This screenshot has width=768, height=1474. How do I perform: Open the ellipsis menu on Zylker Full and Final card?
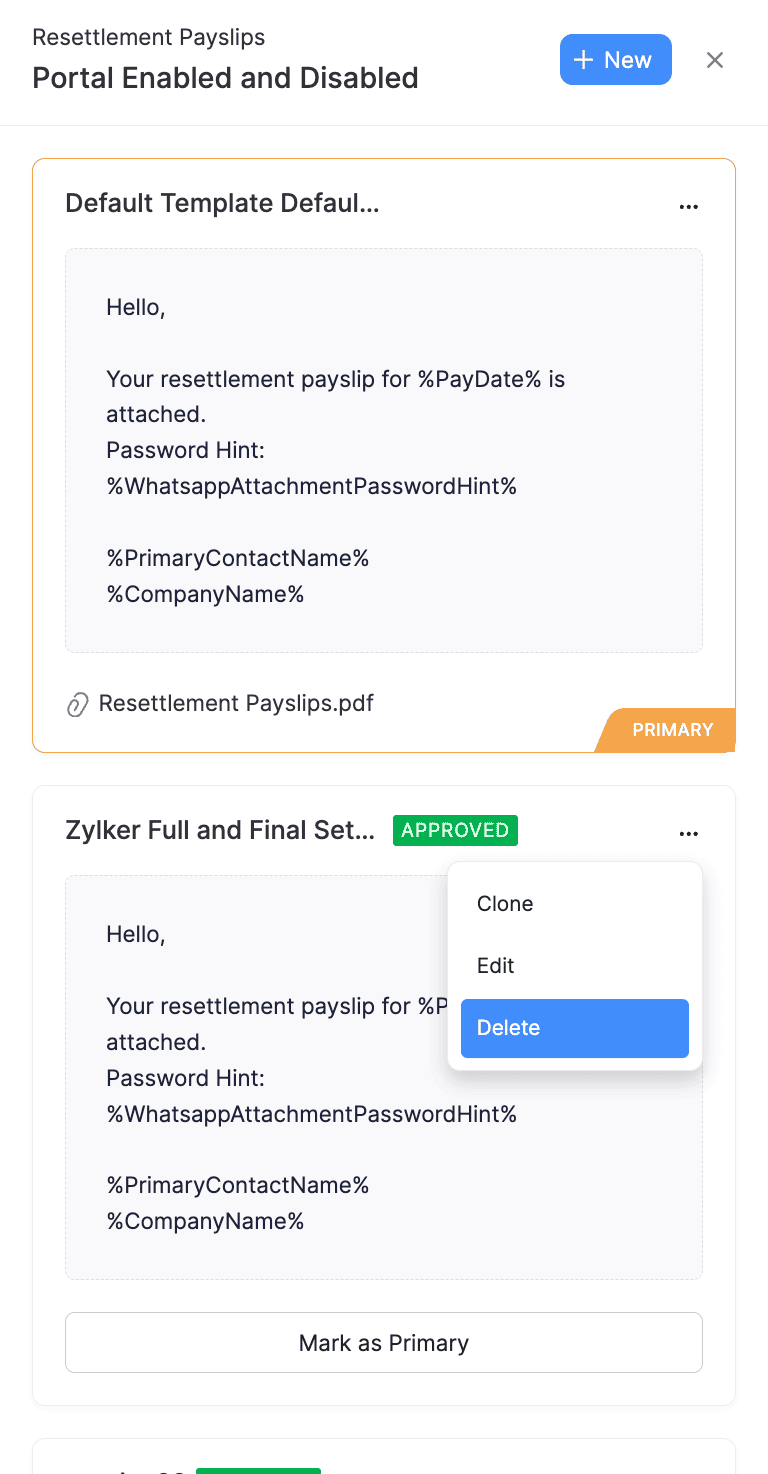689,833
